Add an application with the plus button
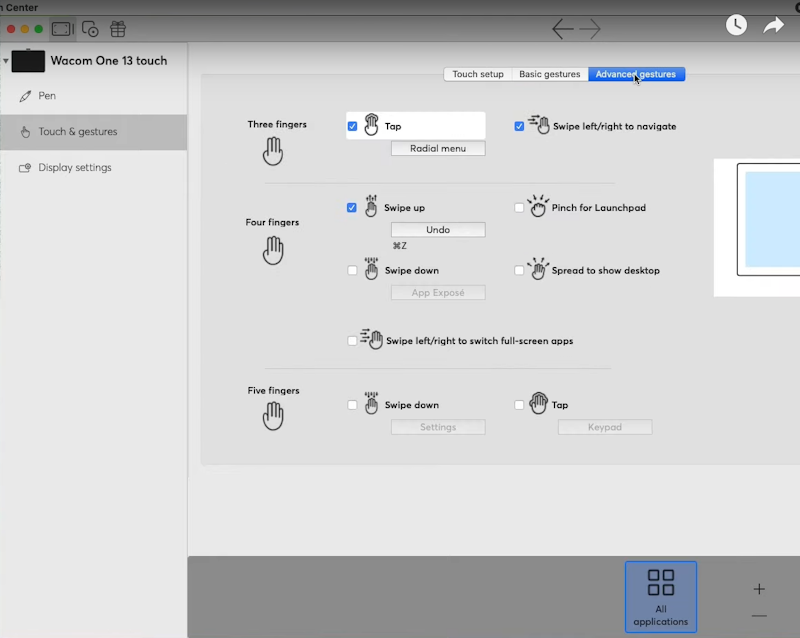The image size is (800, 638). coord(759,589)
